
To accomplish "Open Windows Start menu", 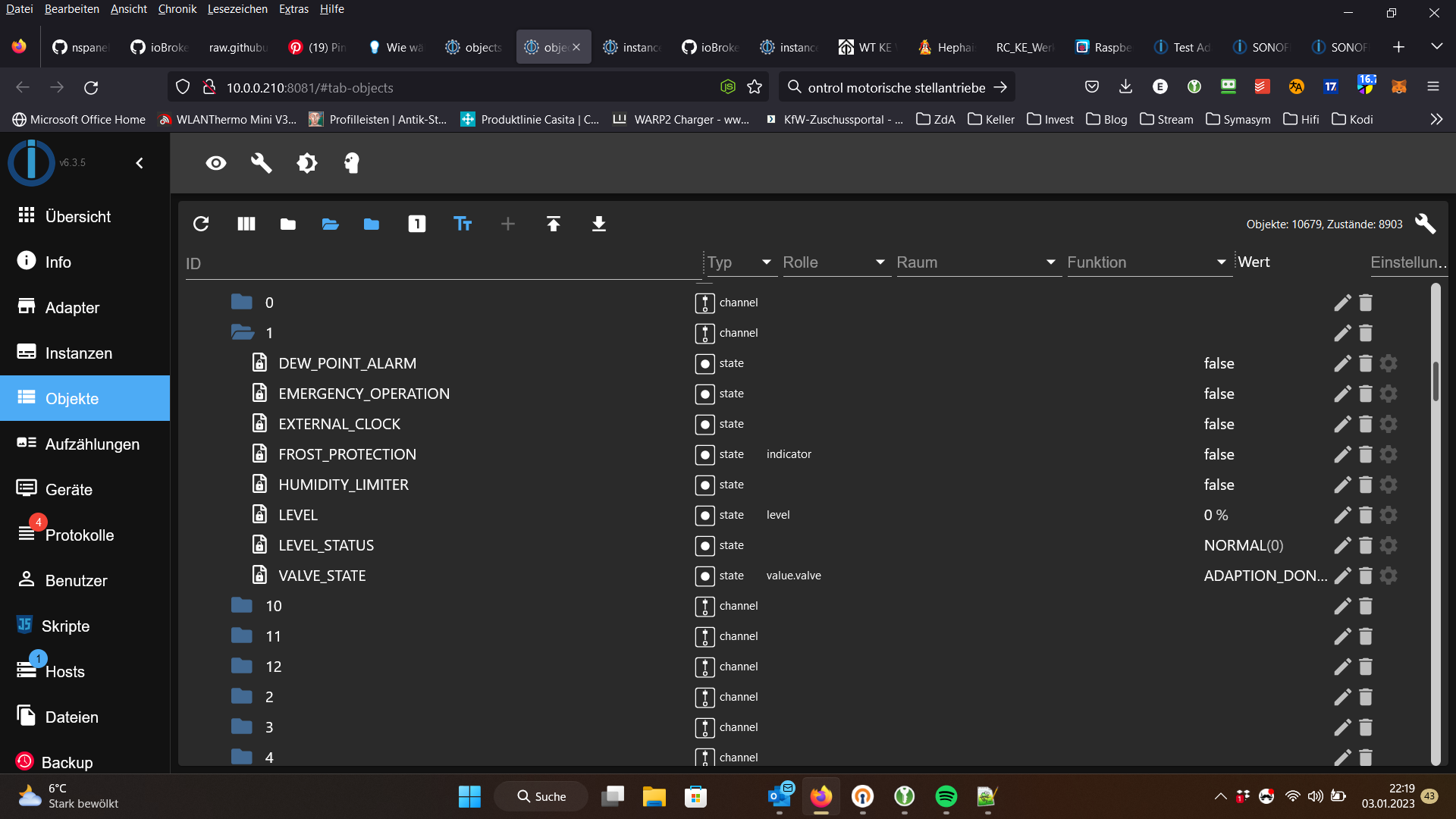I will coord(469,796).
